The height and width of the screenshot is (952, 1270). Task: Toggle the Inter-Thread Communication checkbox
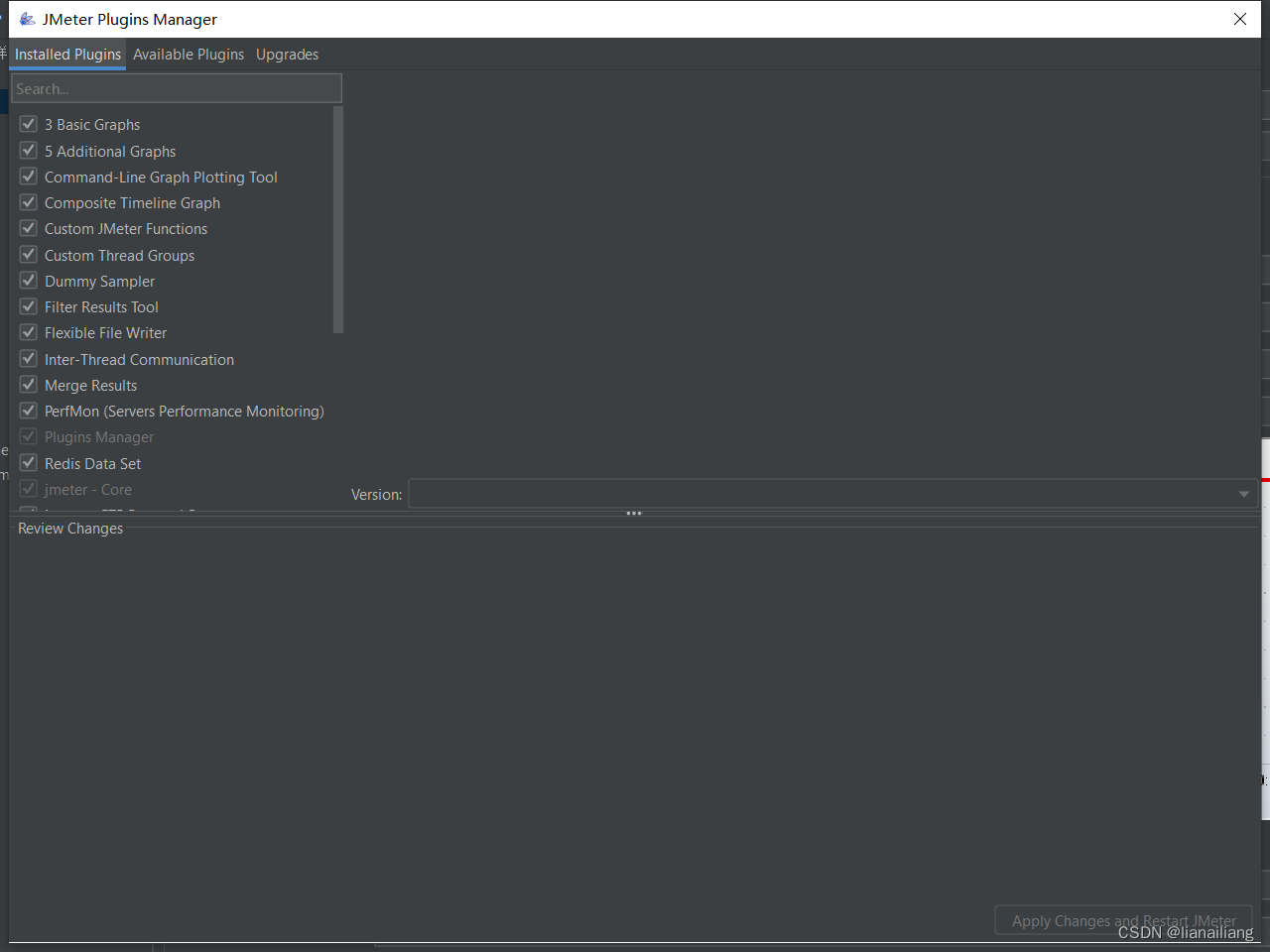coord(29,359)
